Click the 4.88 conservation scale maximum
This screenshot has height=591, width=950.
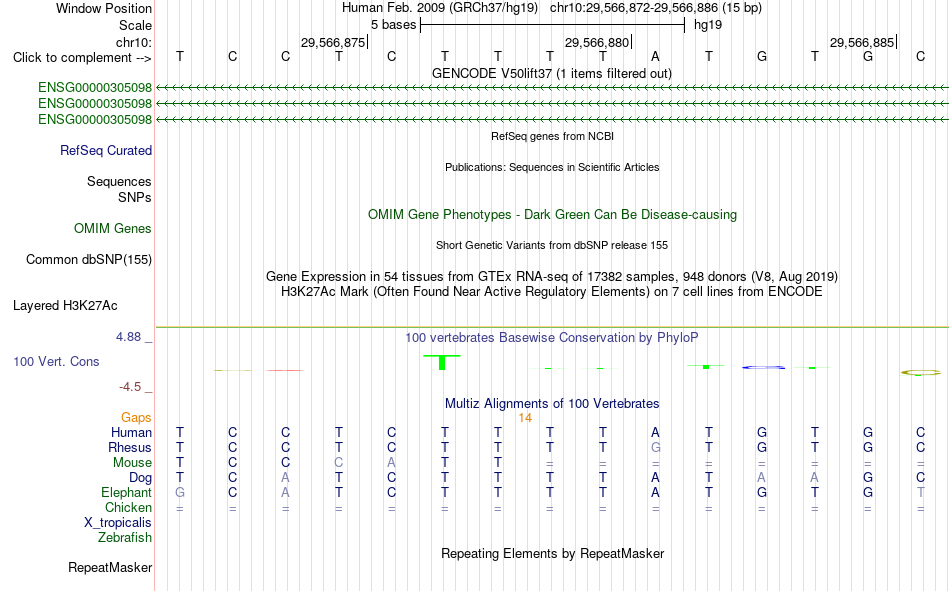pos(128,337)
